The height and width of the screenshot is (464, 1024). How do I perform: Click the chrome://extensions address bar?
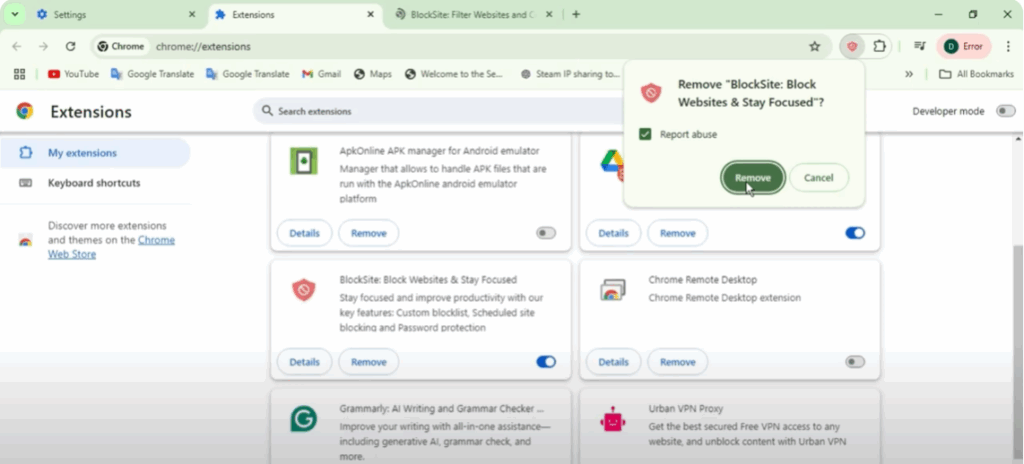pos(457,46)
